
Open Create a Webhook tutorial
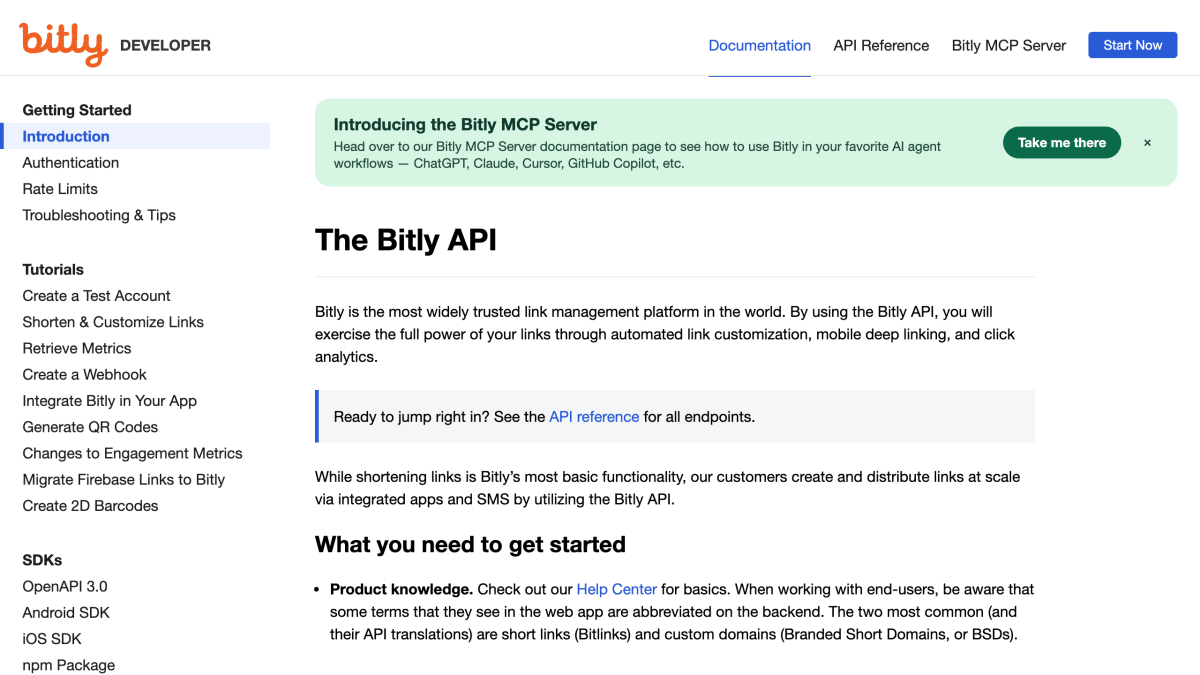click(x=84, y=374)
